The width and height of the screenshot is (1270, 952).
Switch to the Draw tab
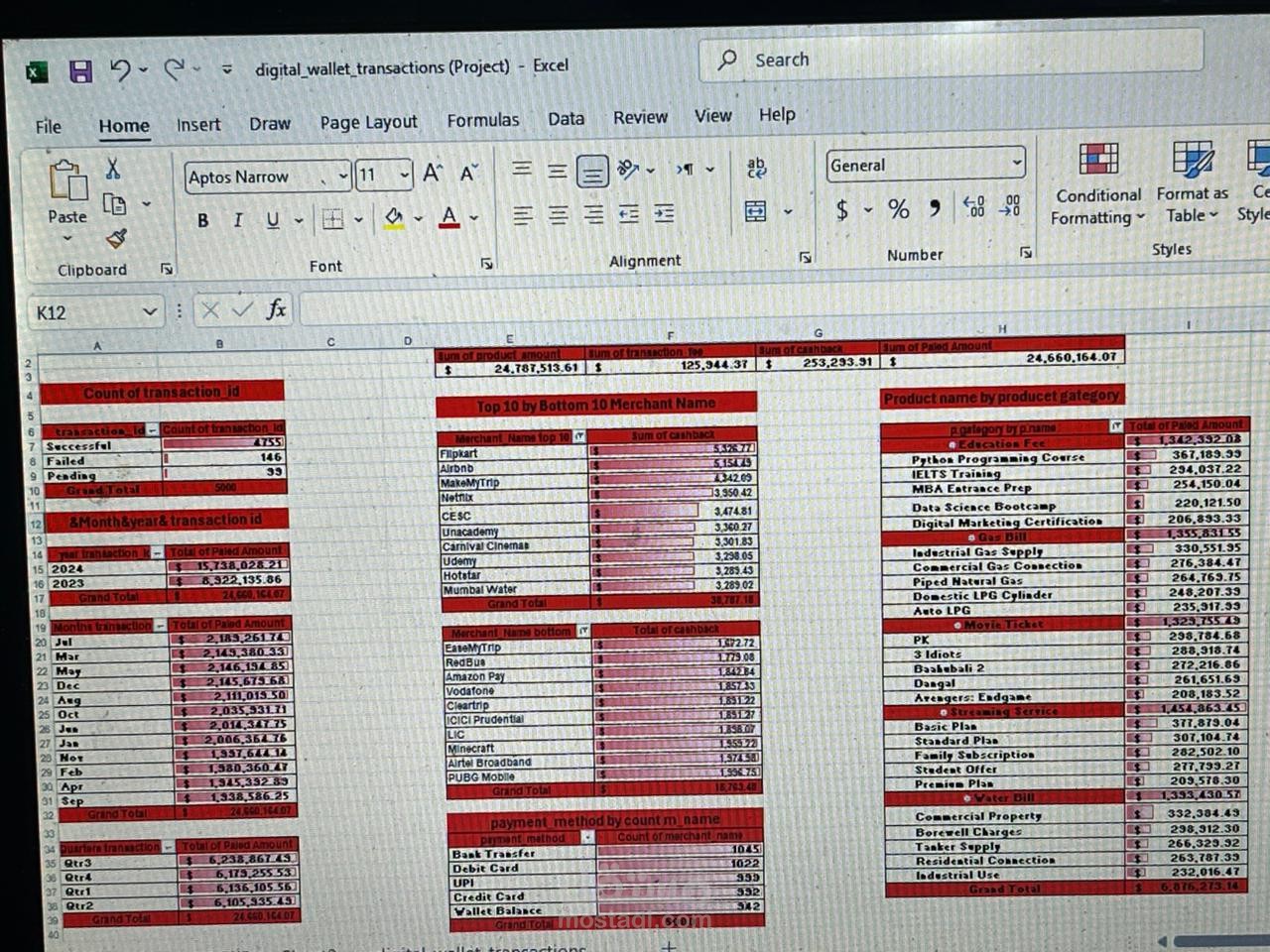270,123
